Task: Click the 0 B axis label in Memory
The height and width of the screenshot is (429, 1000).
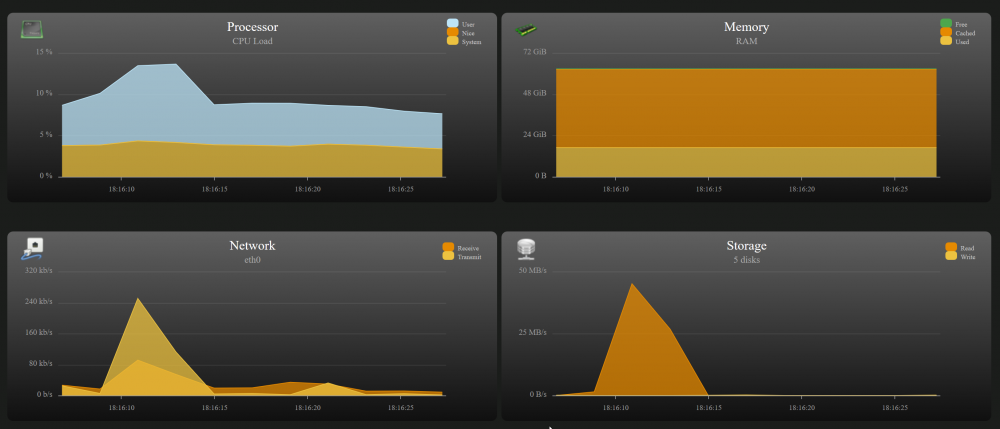Action: [x=540, y=176]
